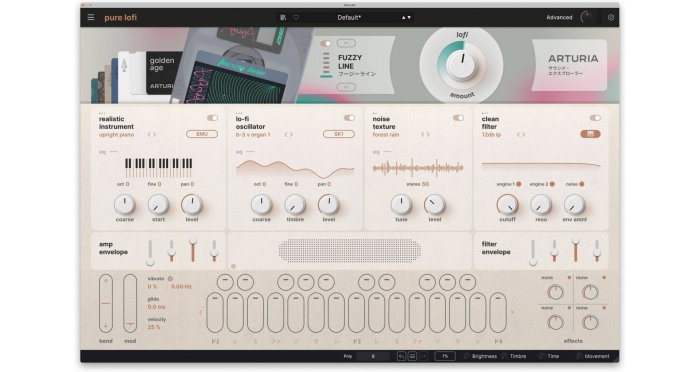
Task: Shift keyboard right with the arrow
Action: click(512, 312)
